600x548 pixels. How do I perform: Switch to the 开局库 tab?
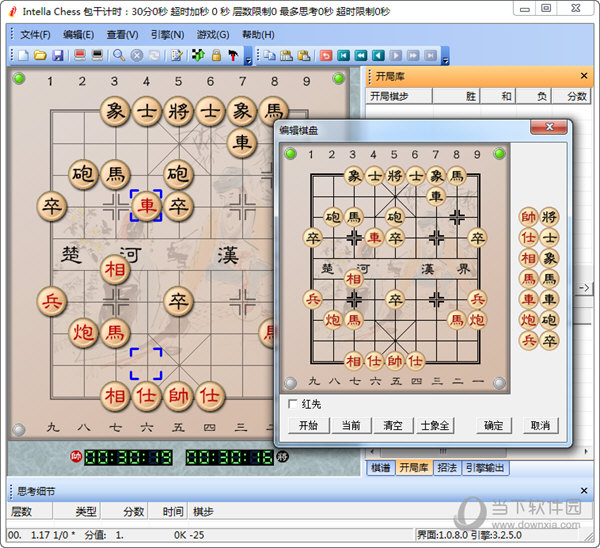(414, 468)
